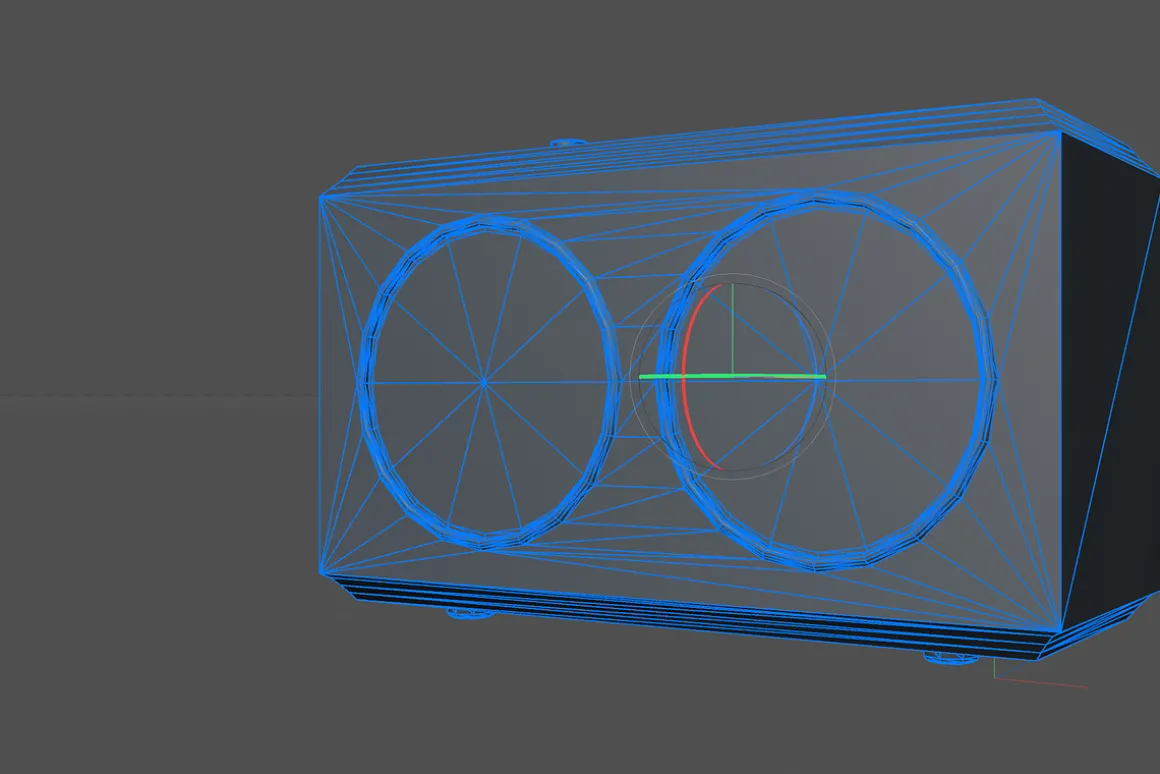Click the thin vertical green axis line of the gizmo

[x=732, y=329]
